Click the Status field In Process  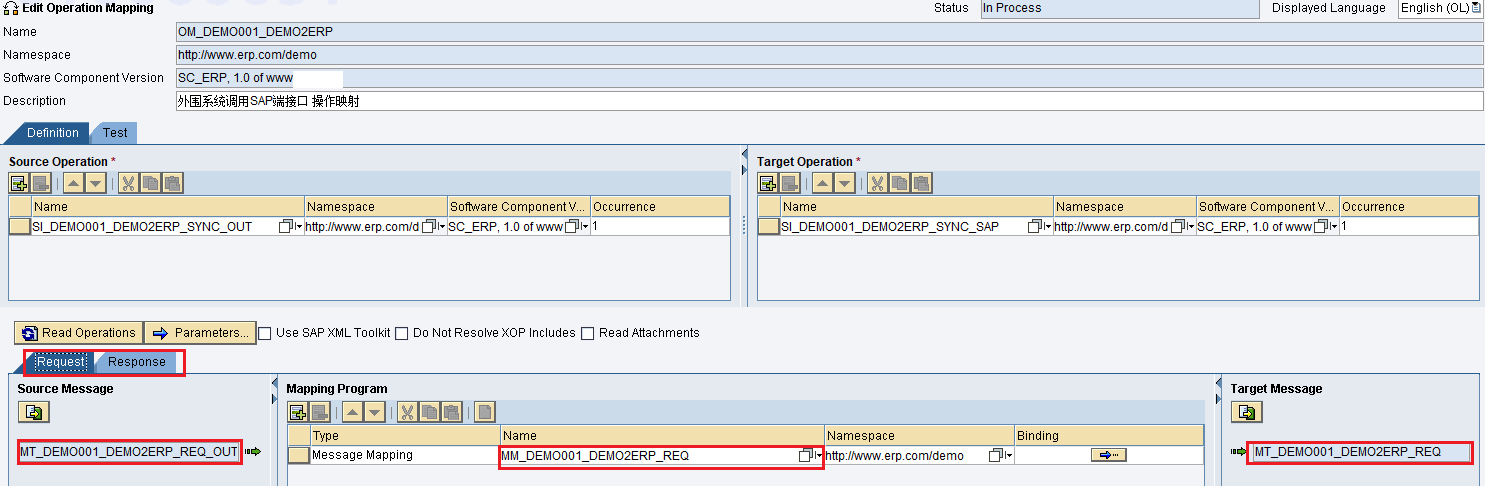[x=1120, y=8]
